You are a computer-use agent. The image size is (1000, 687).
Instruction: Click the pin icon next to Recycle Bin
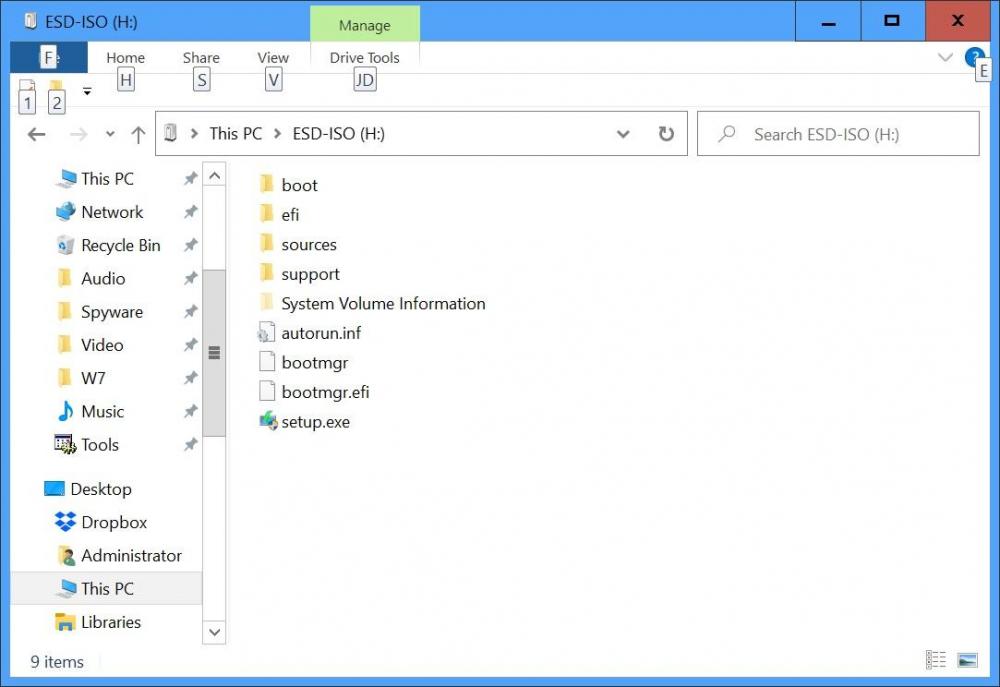pyautogui.click(x=190, y=245)
